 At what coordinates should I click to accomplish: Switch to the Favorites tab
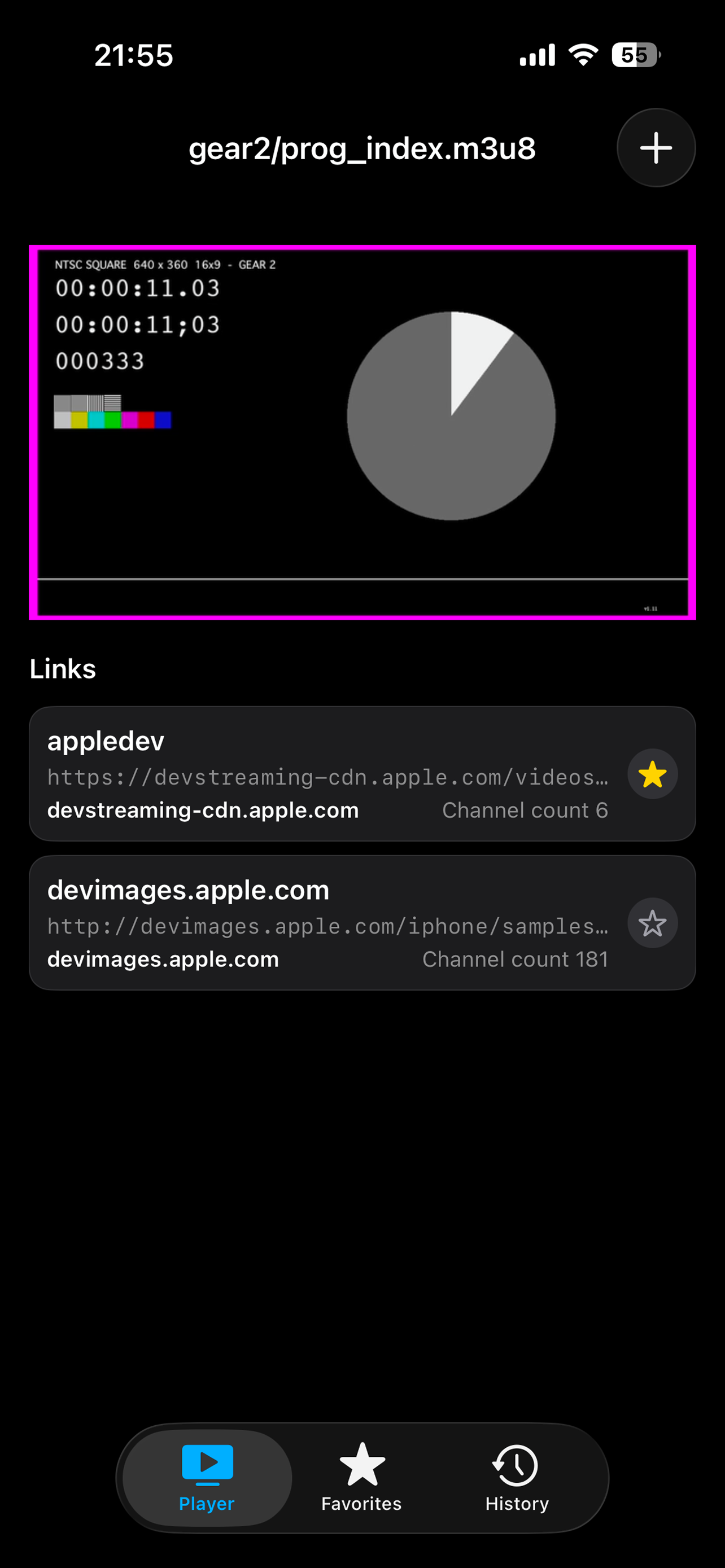(x=361, y=1477)
